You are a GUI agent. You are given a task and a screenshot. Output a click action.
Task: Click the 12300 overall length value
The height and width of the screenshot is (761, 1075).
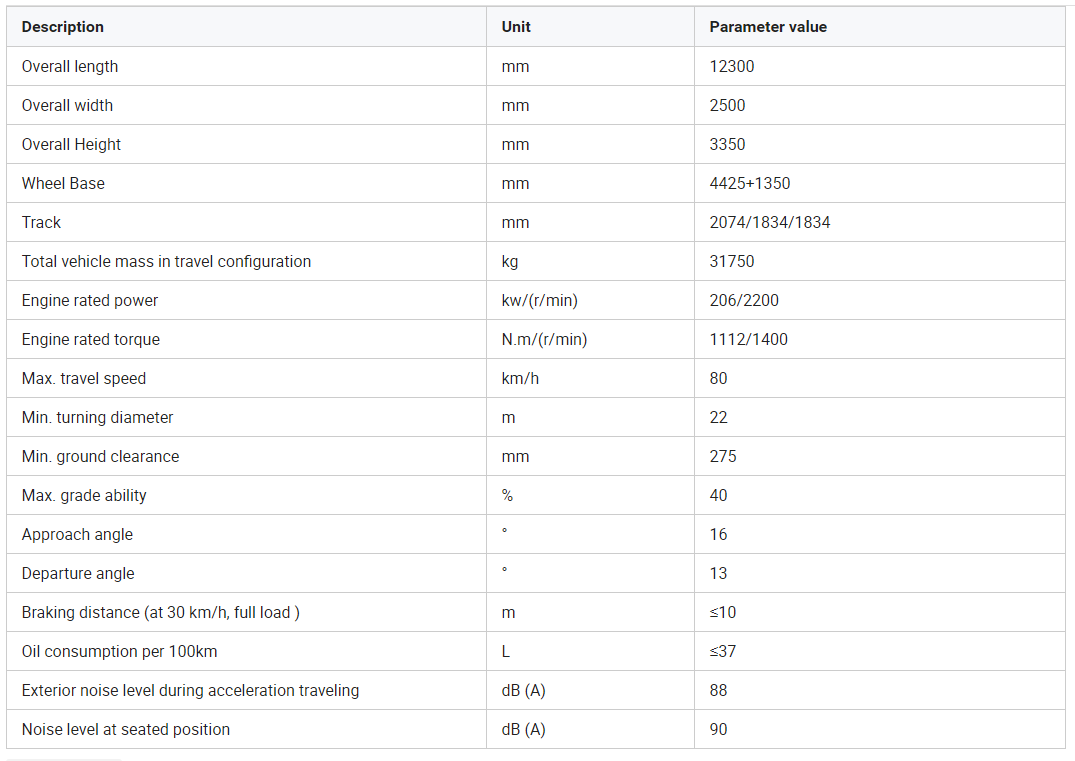point(732,67)
